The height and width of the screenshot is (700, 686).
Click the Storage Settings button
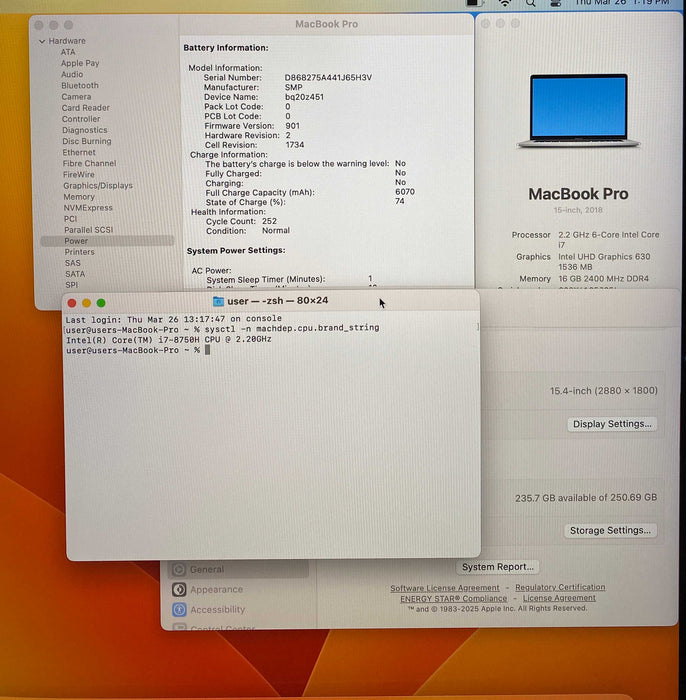pyautogui.click(x=610, y=530)
